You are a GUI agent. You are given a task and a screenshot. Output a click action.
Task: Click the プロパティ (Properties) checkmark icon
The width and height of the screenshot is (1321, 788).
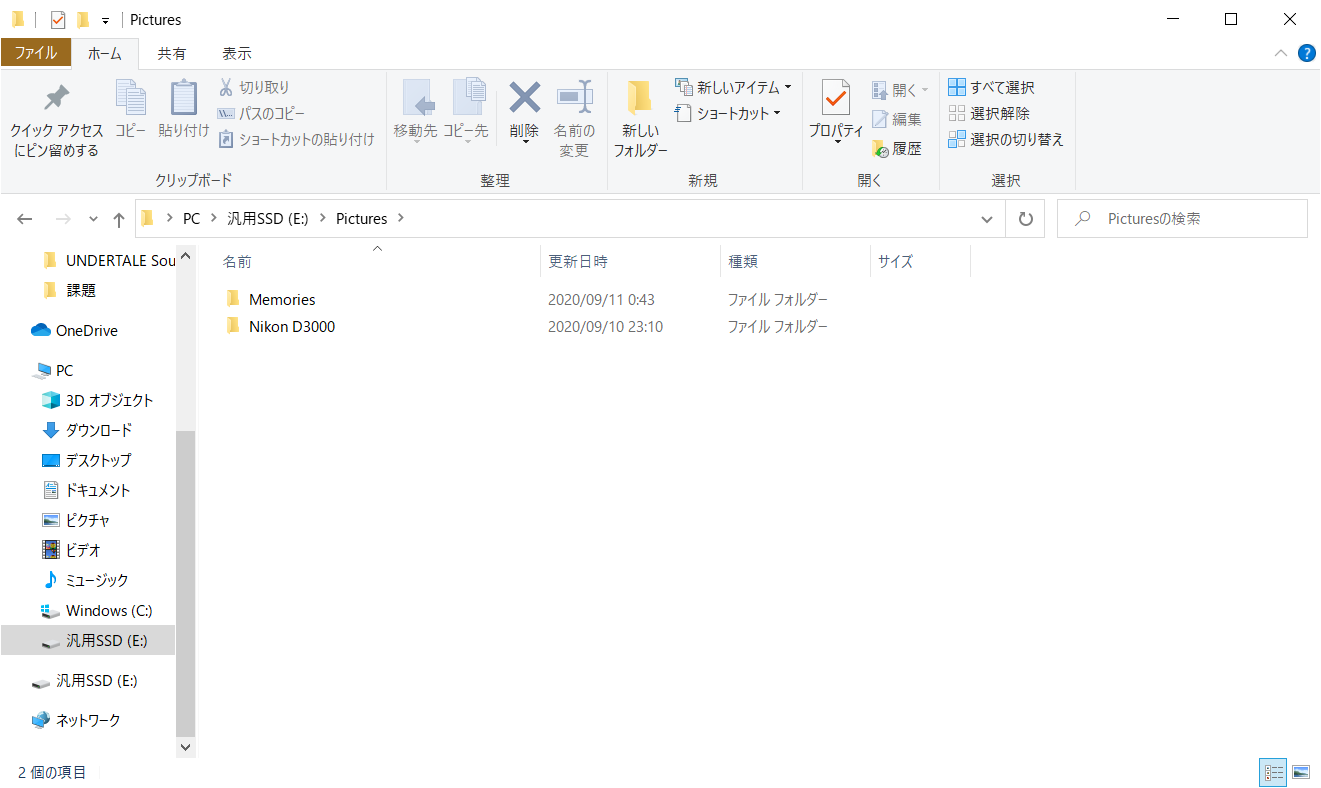point(835,98)
